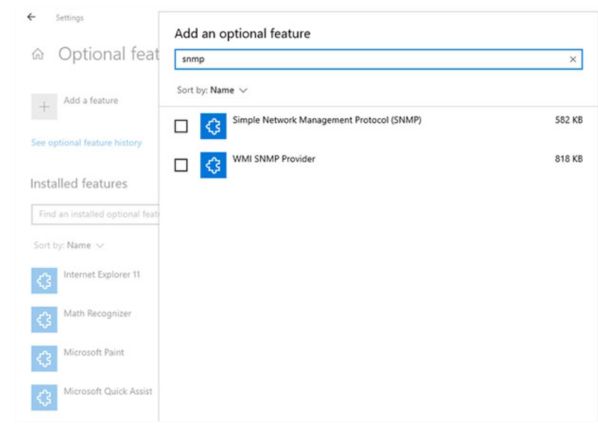
Task: Open the Sort by Name dropdown under Installed features
Action: point(69,245)
